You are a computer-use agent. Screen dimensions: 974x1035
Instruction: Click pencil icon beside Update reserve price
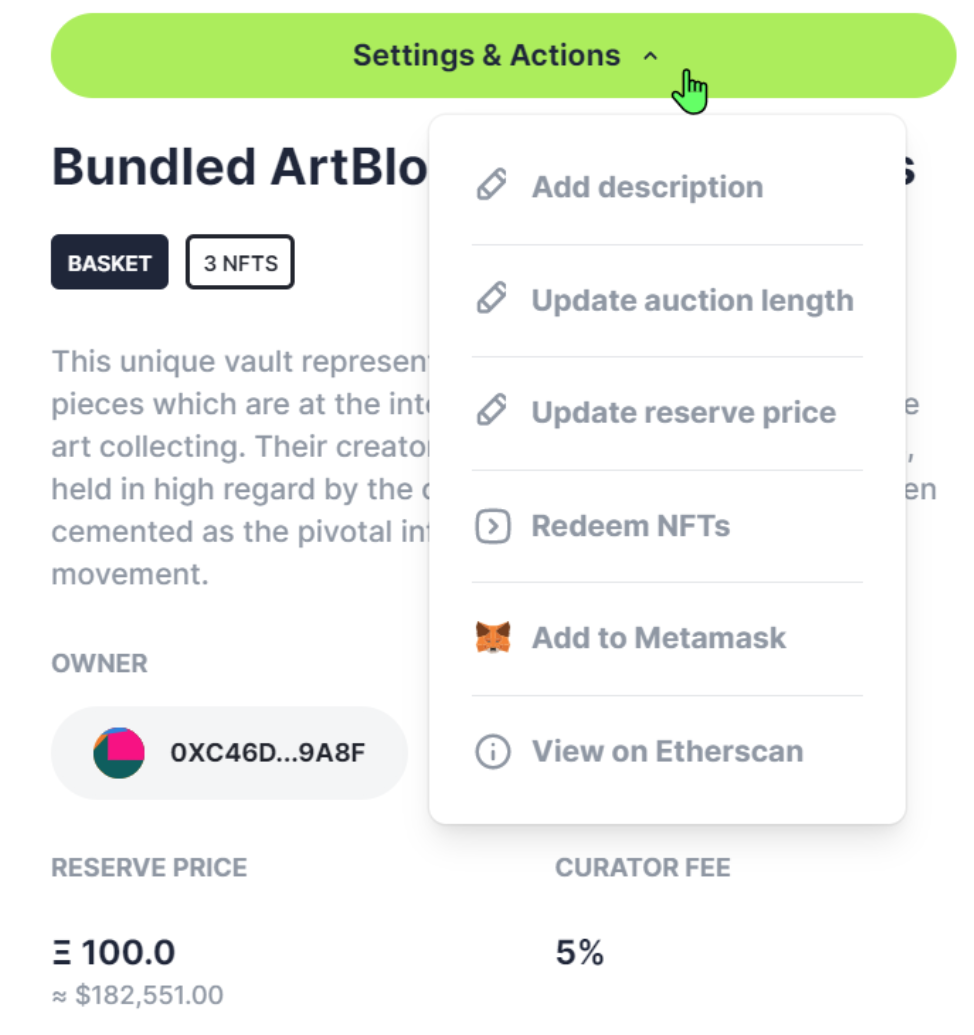coord(492,411)
